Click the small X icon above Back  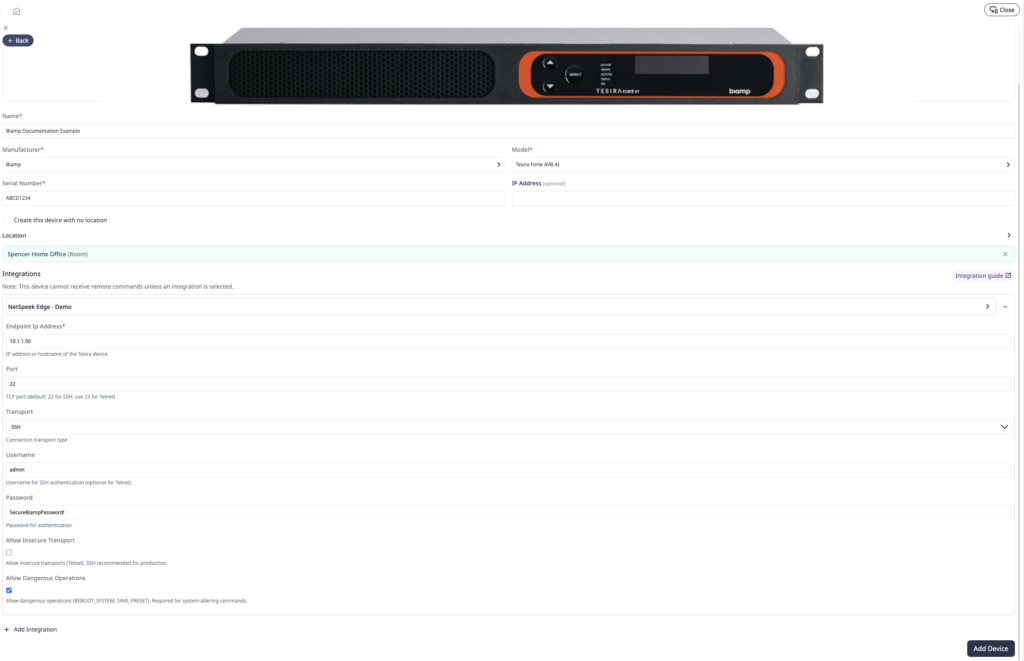pyautogui.click(x=6, y=28)
